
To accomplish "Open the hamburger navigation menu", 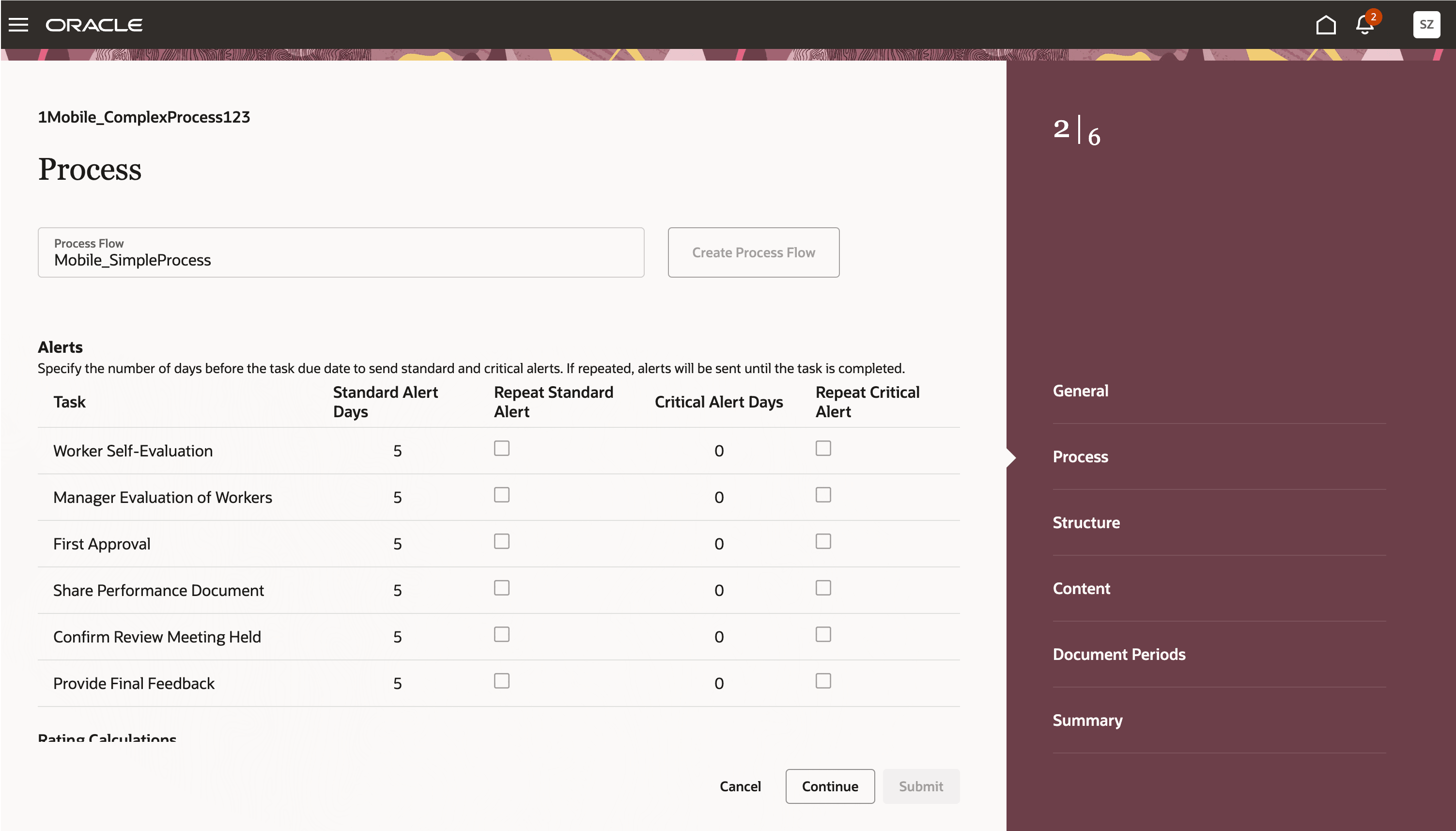I will point(18,25).
